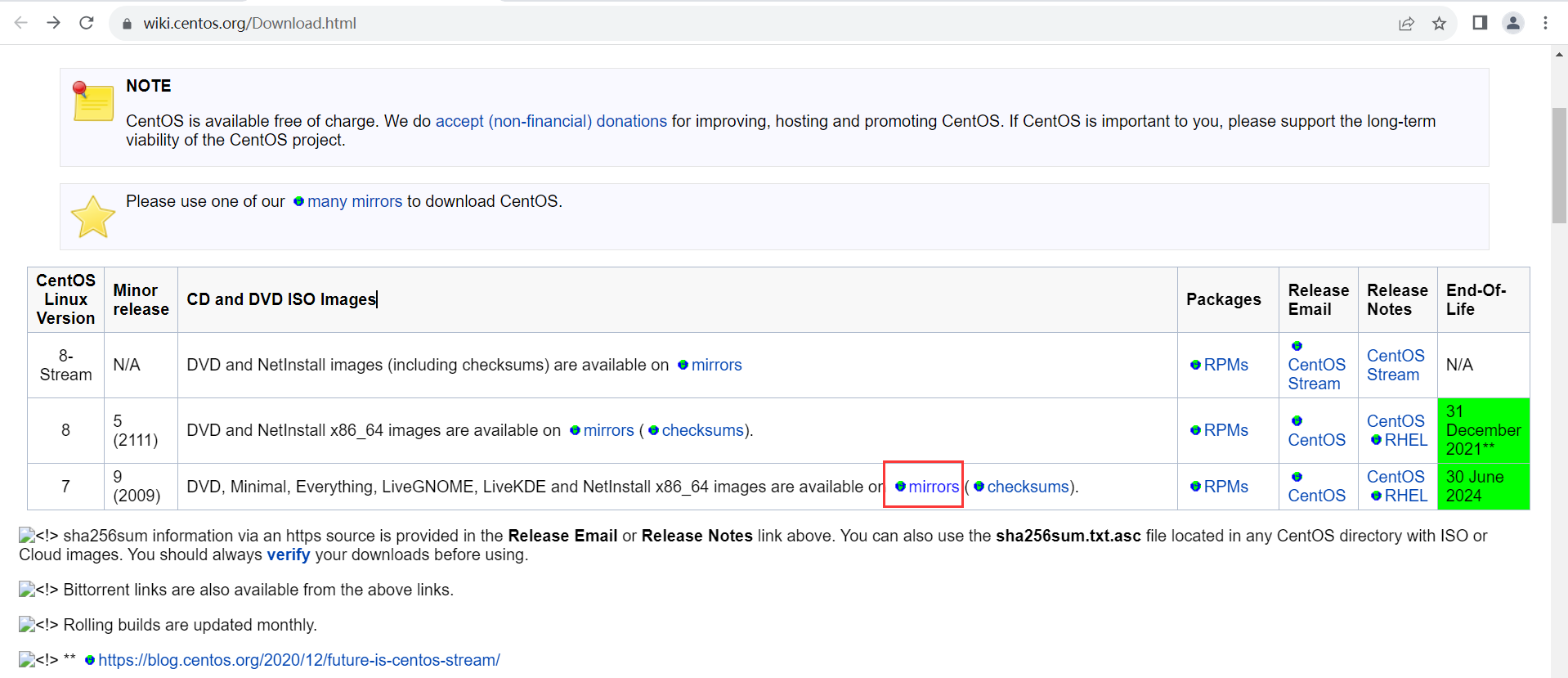Click the 'CentOS Linux Version' column header

pos(66,299)
